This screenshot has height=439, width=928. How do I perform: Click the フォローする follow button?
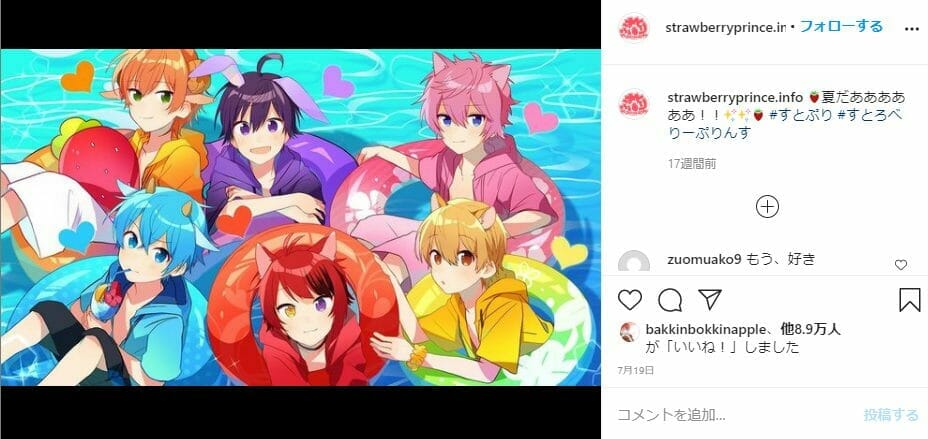841,27
